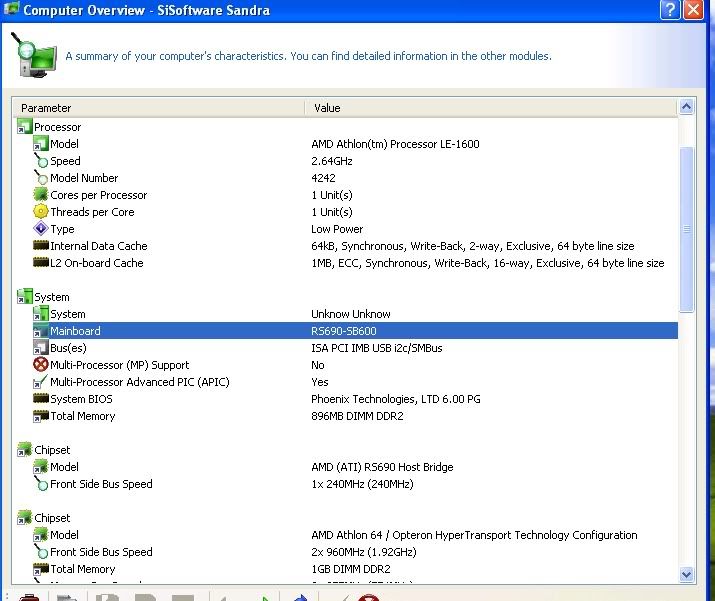The height and width of the screenshot is (601, 715).
Task: Select the value 'AMD Athlon(tm) Processor LE-1600'
Action: [395, 144]
